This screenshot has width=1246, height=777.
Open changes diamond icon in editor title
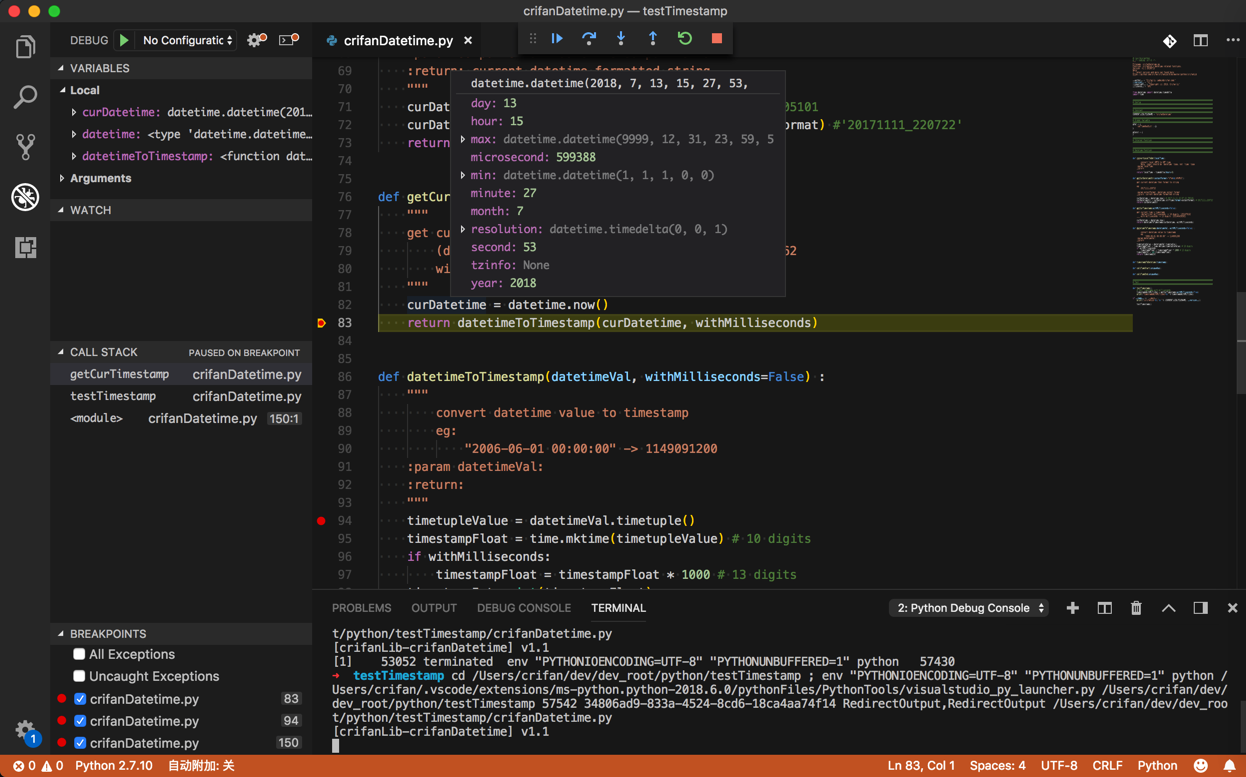(1169, 41)
